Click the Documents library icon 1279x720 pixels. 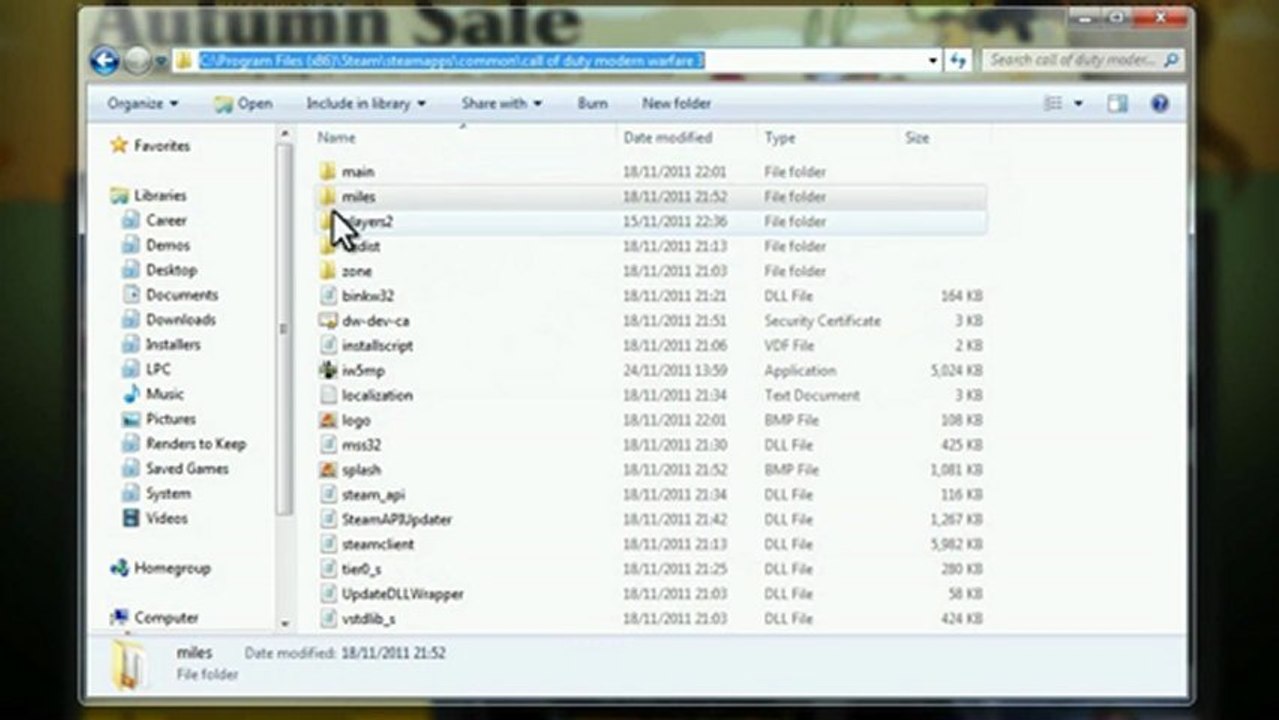pos(131,295)
